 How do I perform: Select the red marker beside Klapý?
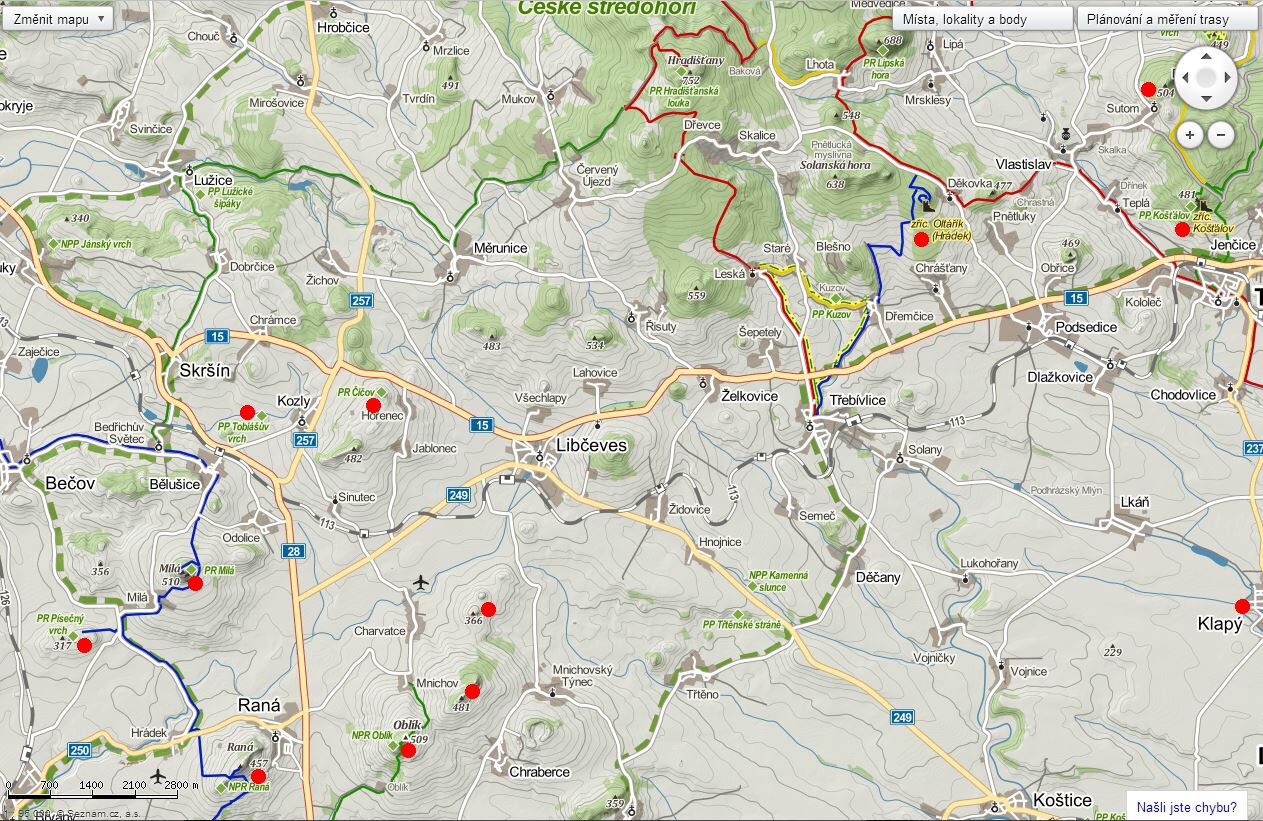click(x=1242, y=606)
